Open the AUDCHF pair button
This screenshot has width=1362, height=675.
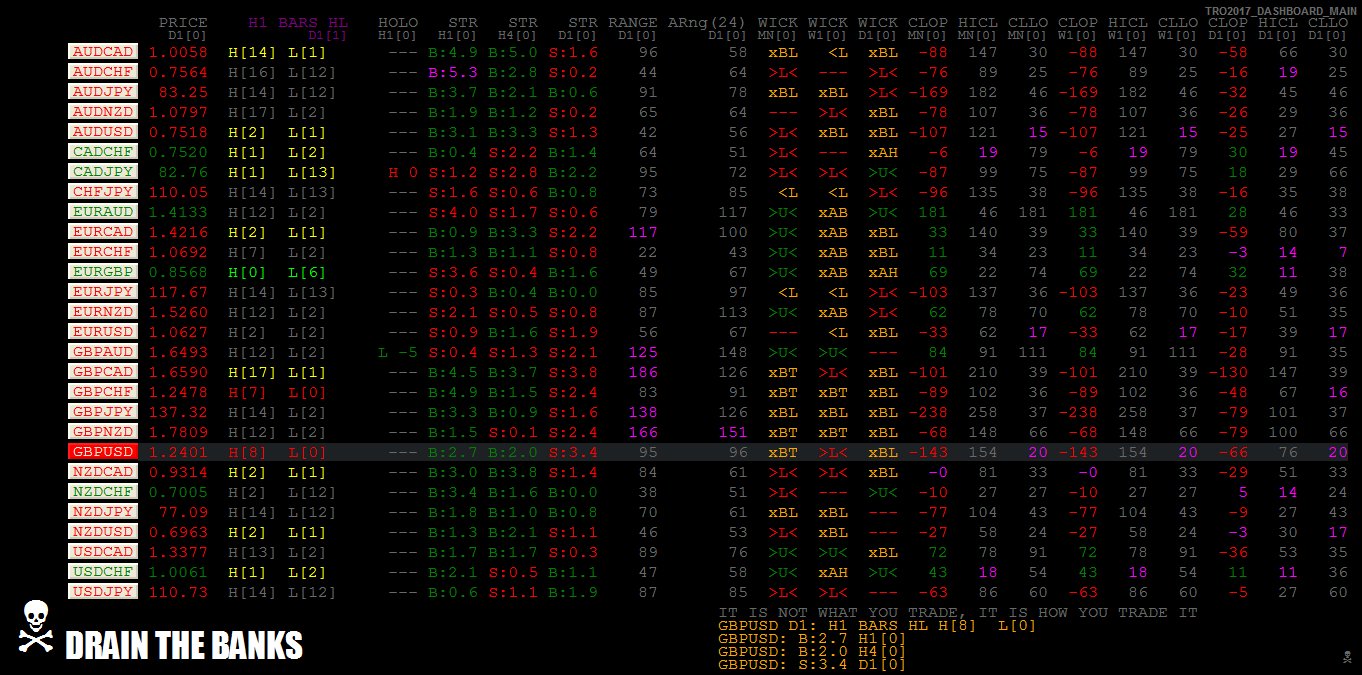pyautogui.click(x=103, y=71)
